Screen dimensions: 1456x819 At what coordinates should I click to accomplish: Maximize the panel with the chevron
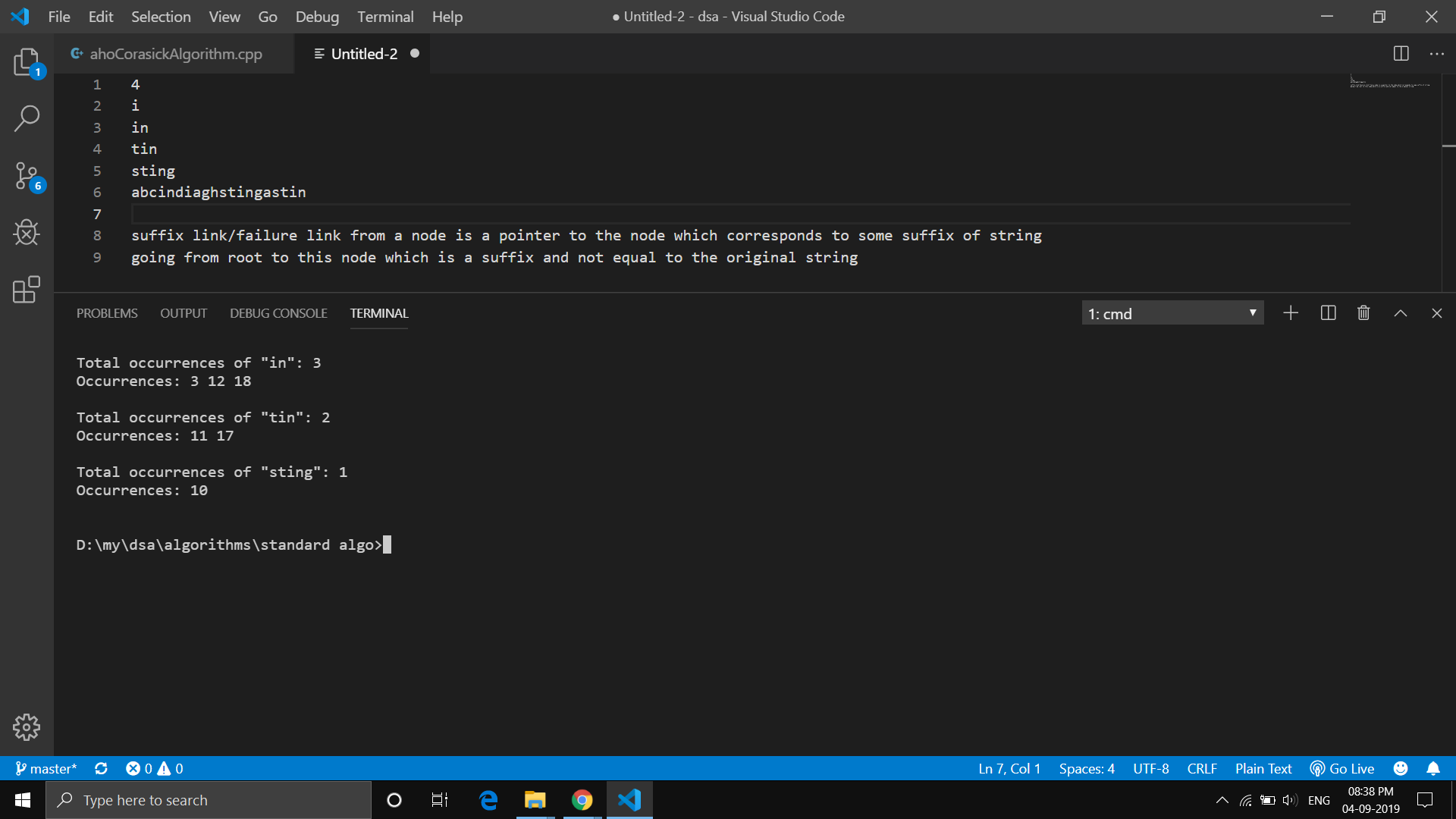point(1401,312)
